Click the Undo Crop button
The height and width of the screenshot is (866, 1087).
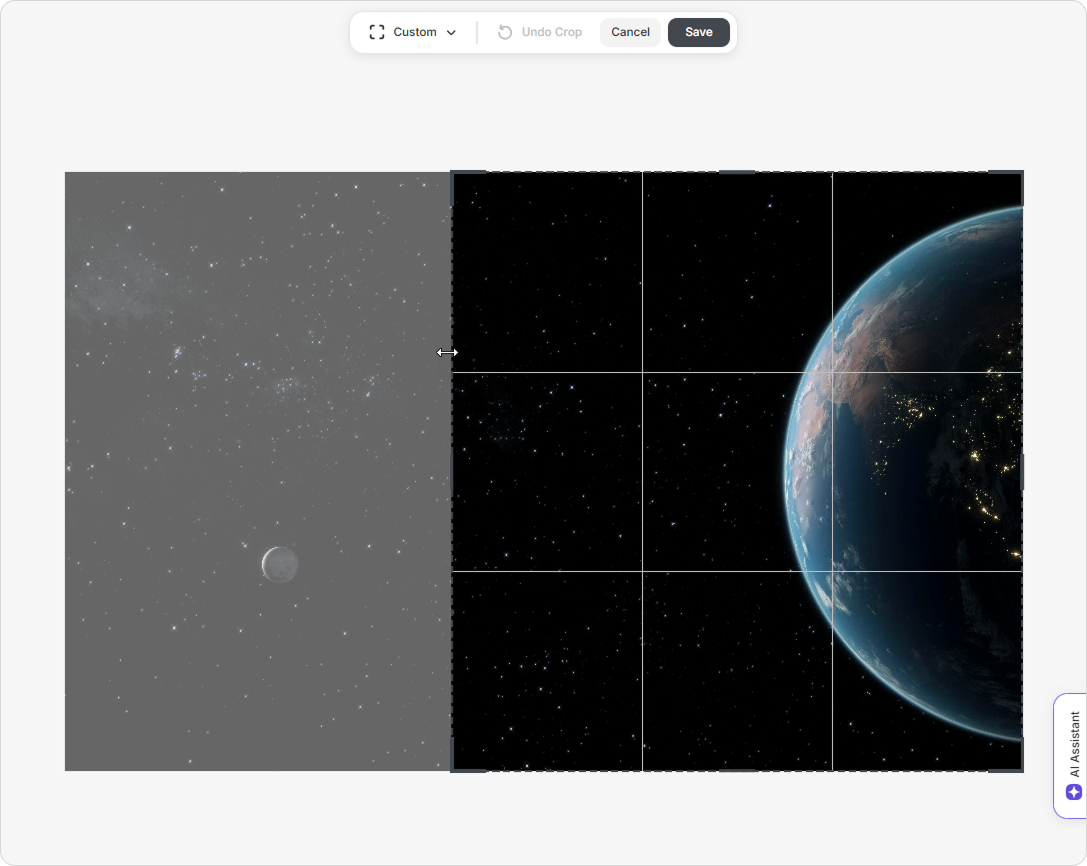tap(540, 33)
